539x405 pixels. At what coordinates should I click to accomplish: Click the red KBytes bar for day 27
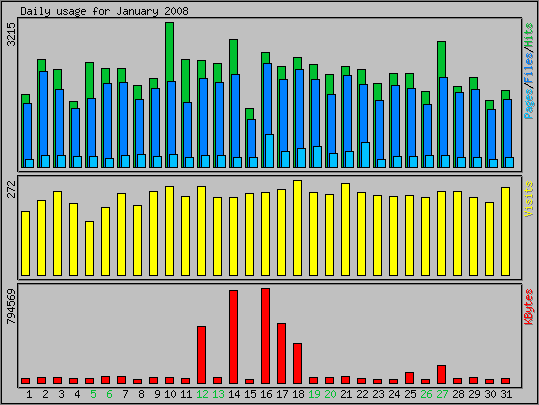(441, 374)
